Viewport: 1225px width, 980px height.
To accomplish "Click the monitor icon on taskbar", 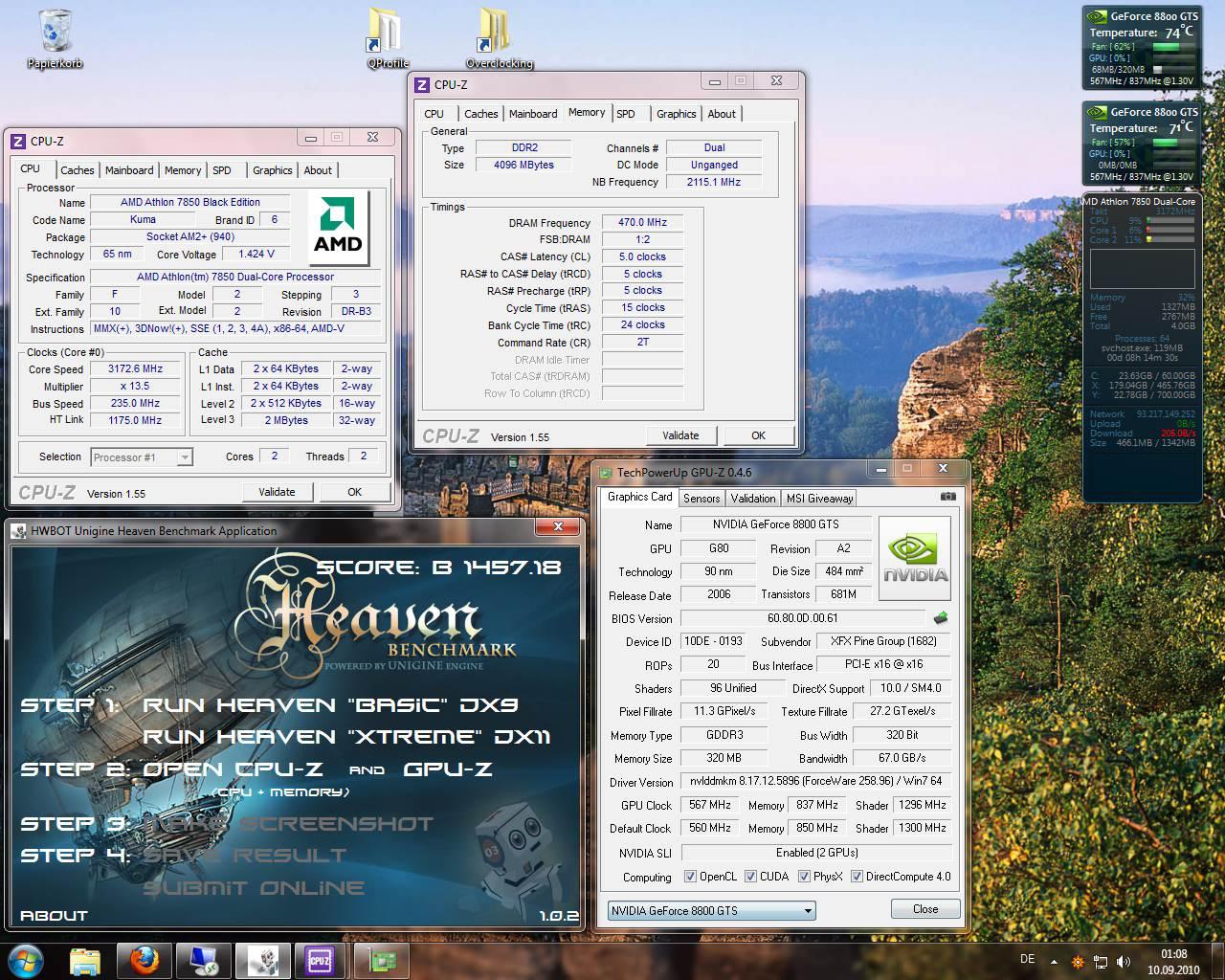I will click(204, 960).
